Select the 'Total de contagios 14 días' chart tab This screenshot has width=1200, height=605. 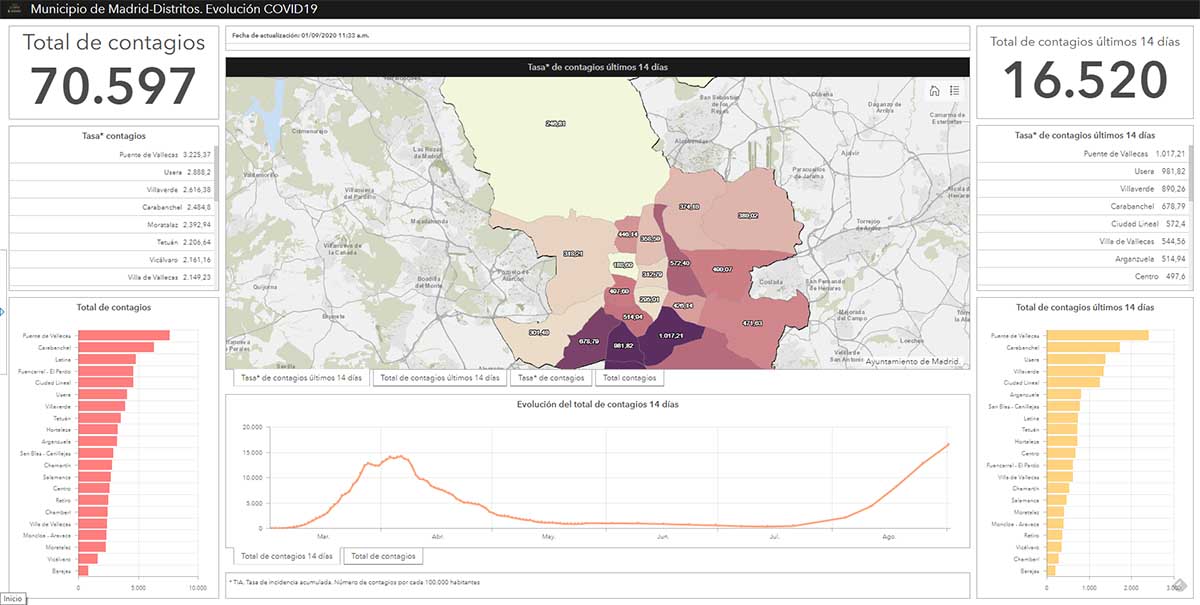coord(286,556)
